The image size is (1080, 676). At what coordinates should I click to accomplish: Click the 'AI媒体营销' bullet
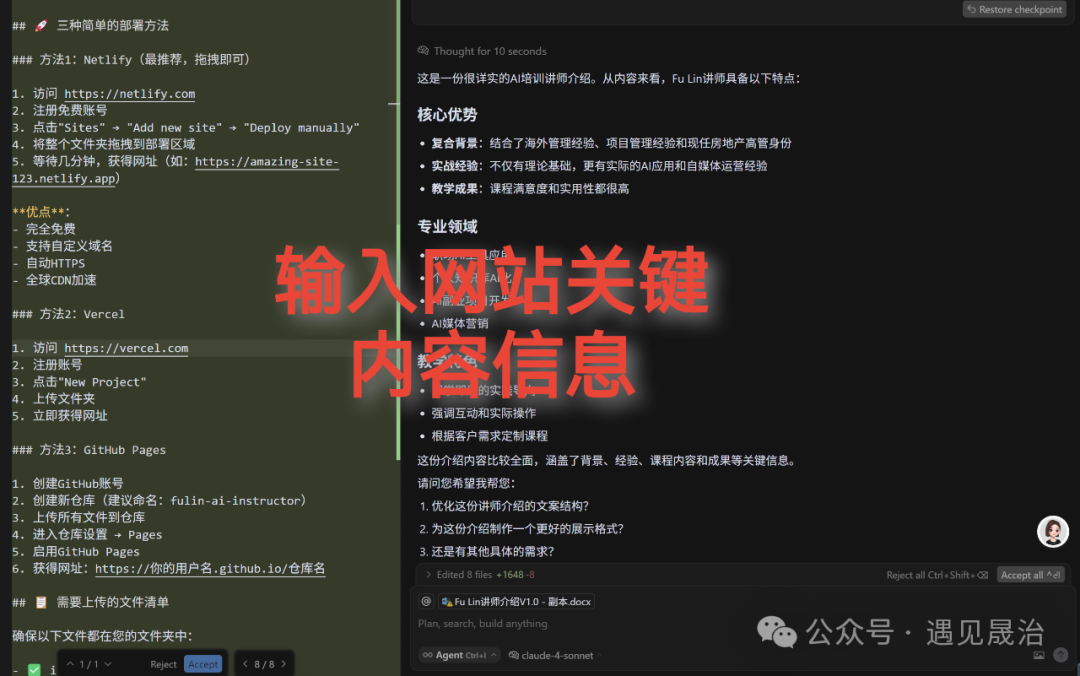(x=459, y=323)
